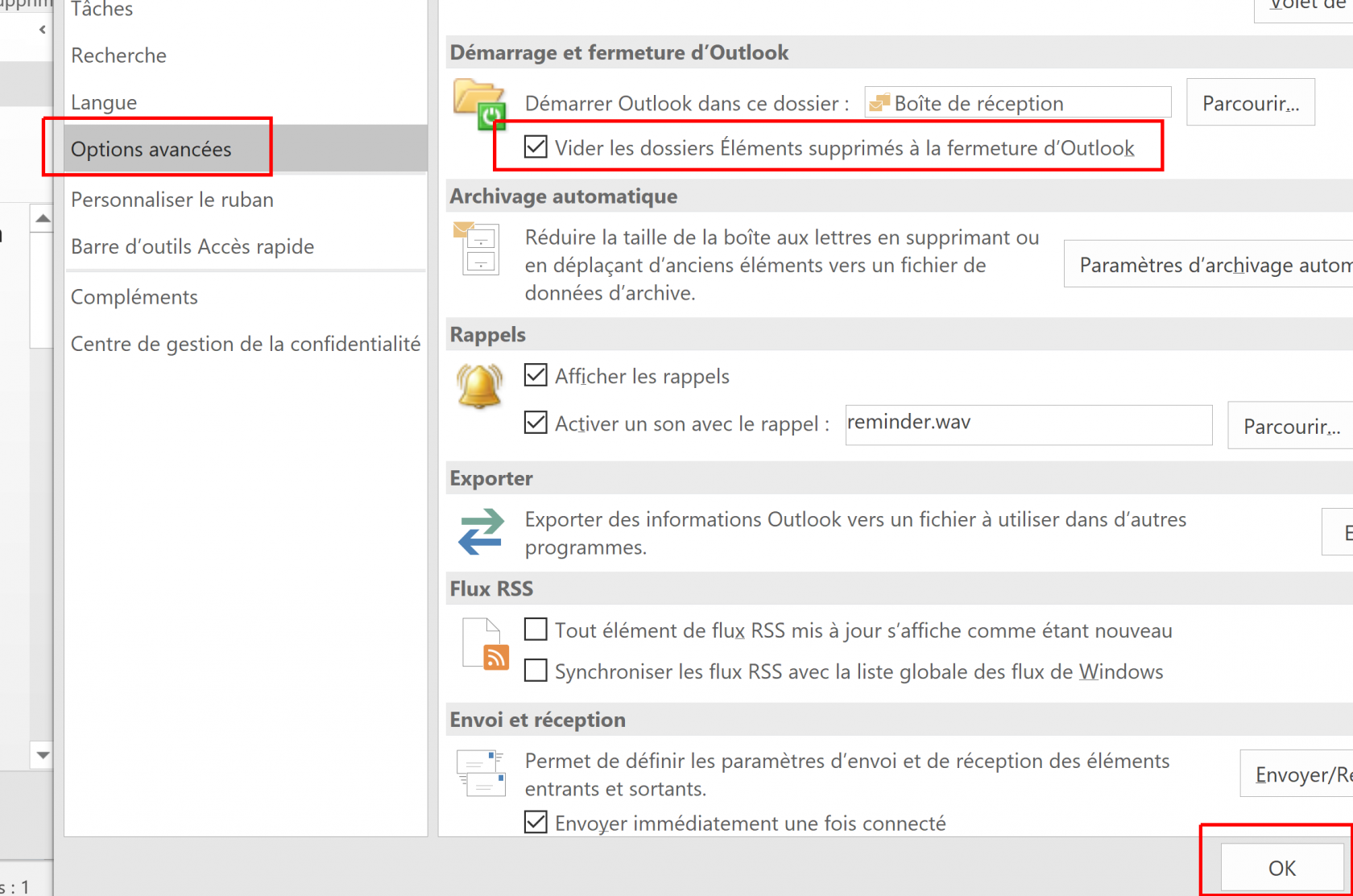1353x896 pixels.
Task: Click the AutoArchive file cabinet icon
Action: [478, 249]
